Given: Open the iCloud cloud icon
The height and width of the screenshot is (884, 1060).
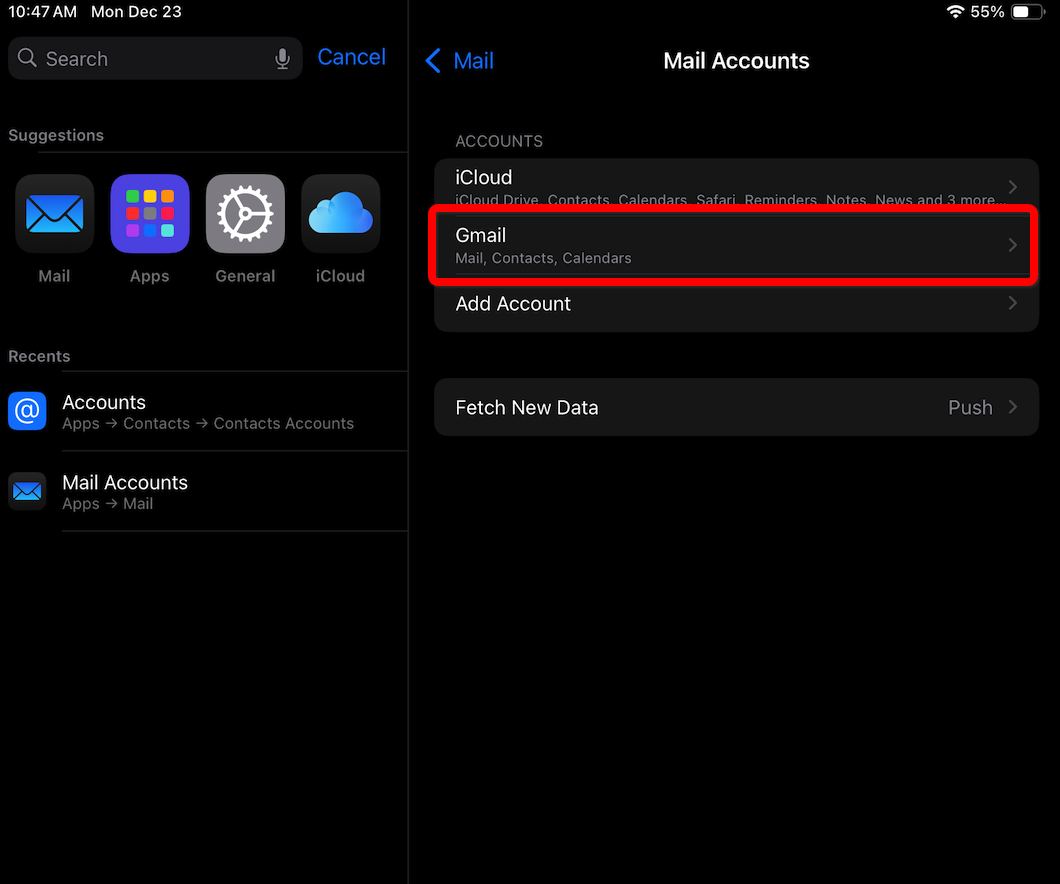Looking at the screenshot, I should coord(340,214).
